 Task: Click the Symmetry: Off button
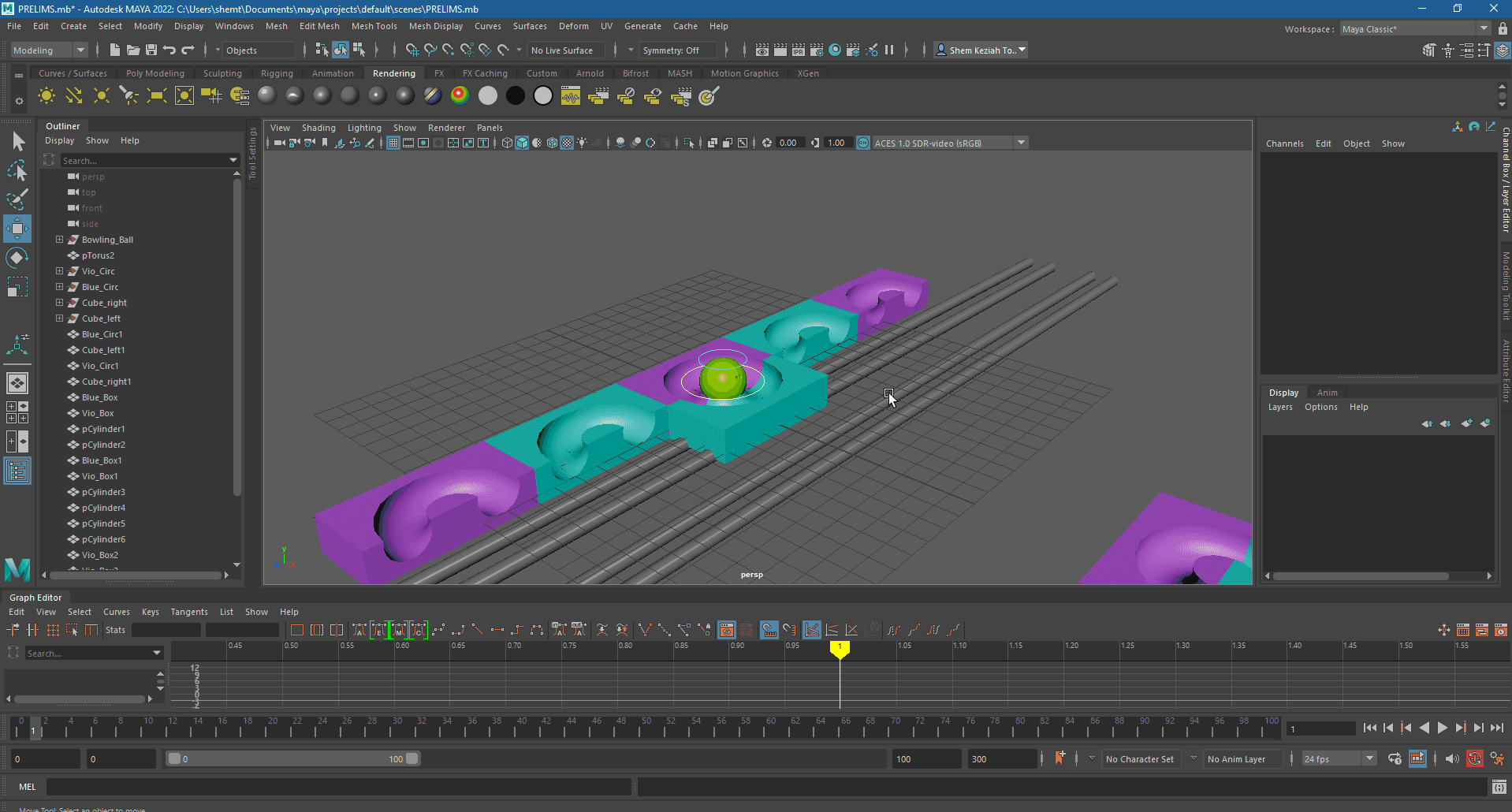tap(672, 50)
